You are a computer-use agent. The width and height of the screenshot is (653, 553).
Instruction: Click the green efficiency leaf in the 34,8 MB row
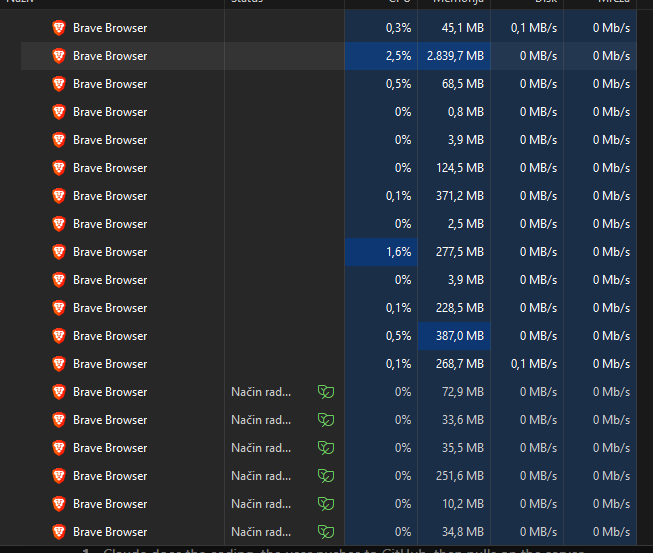tap(326, 531)
